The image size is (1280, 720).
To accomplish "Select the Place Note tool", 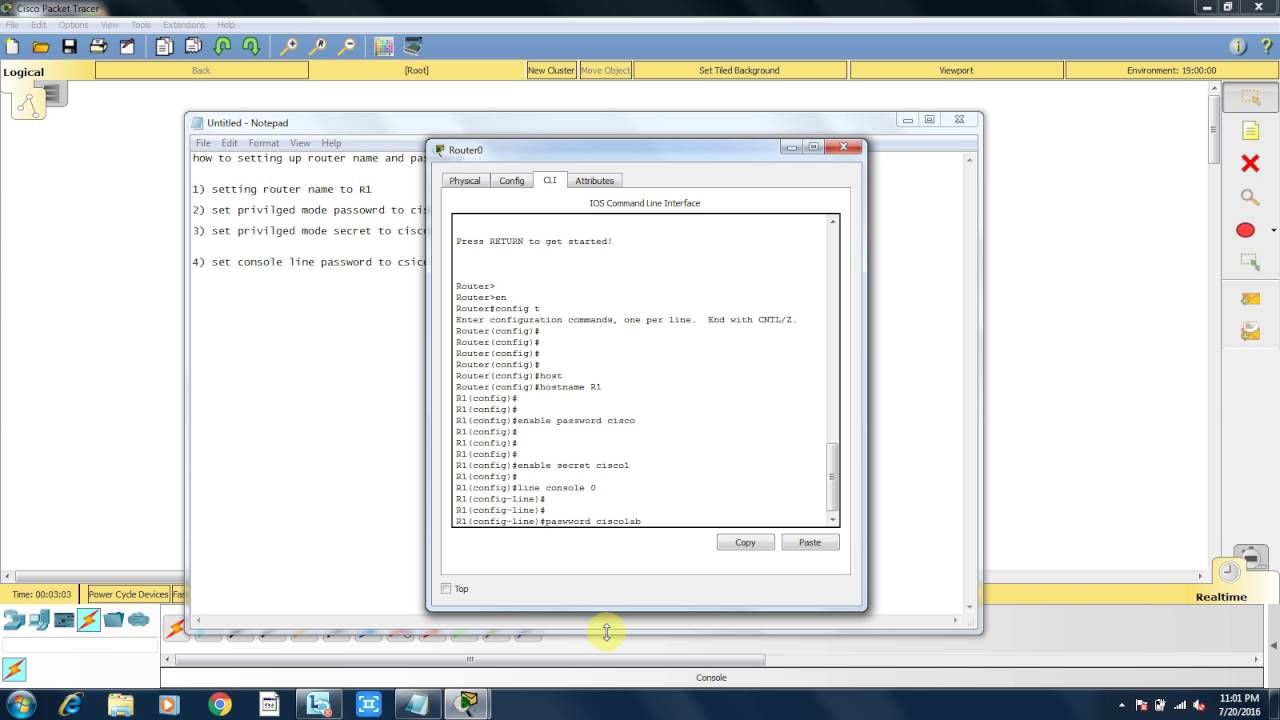I will 1250,131.
